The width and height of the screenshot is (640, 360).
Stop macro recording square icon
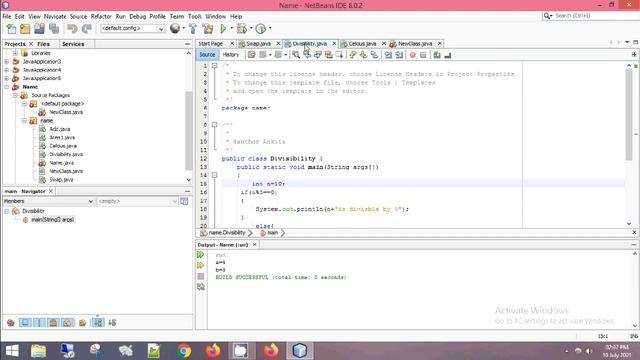423,55
